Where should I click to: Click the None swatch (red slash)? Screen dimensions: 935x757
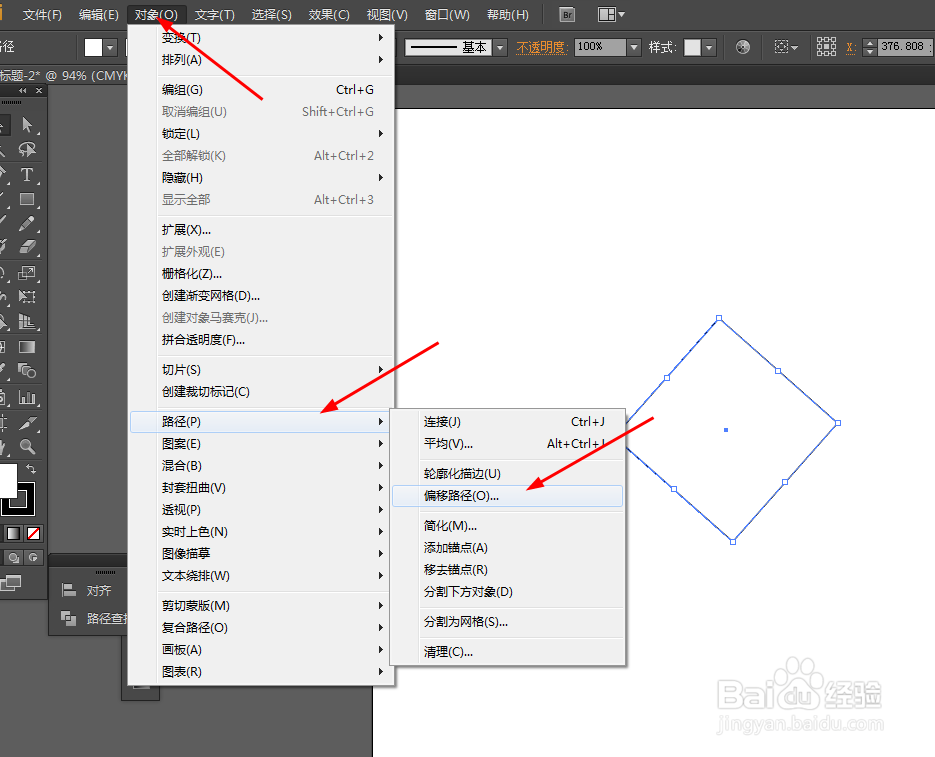point(34,533)
